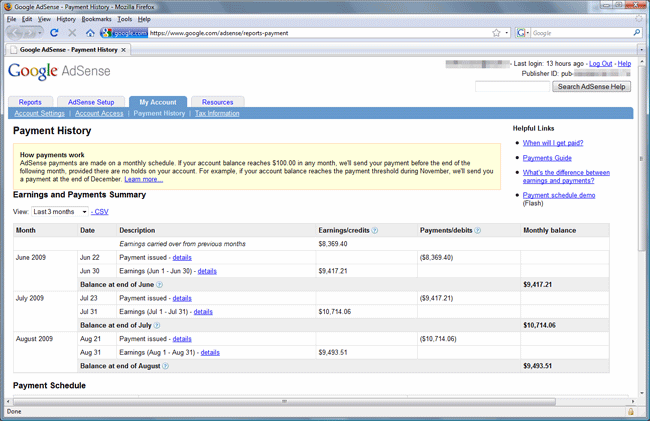
Task: Bookmark this page with the star icon
Action: (x=496, y=33)
